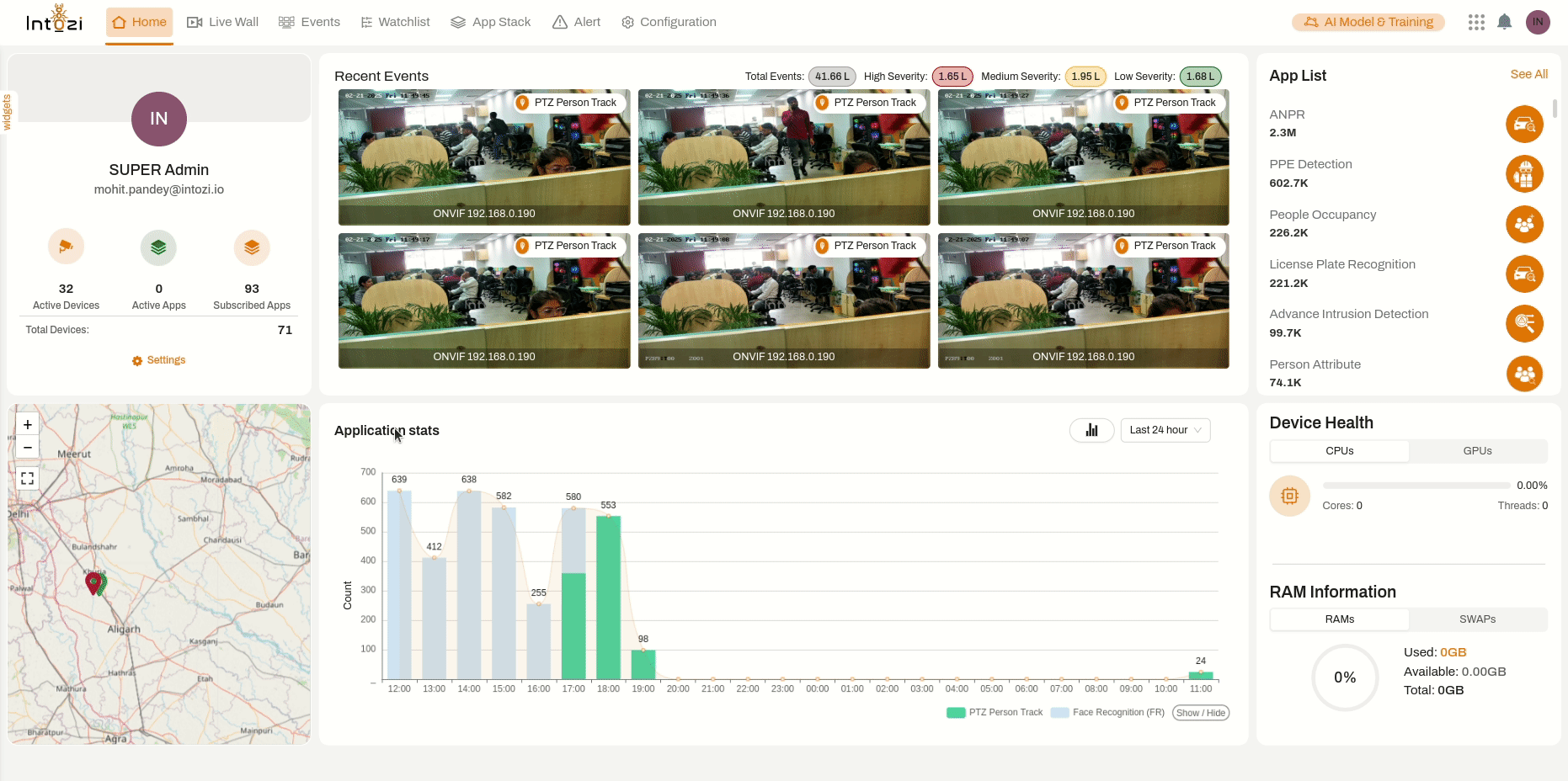The height and width of the screenshot is (781, 1568).
Task: Open the Watchlist menu item
Action: [x=403, y=22]
